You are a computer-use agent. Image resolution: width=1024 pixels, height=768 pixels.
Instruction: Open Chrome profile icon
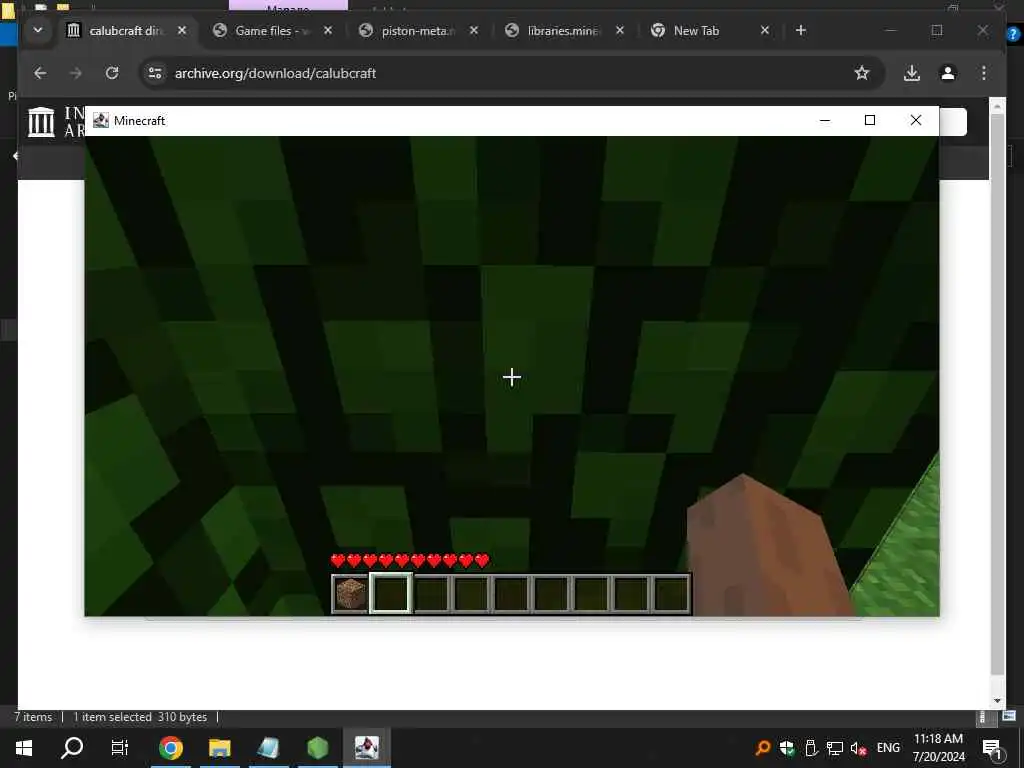[948, 73]
